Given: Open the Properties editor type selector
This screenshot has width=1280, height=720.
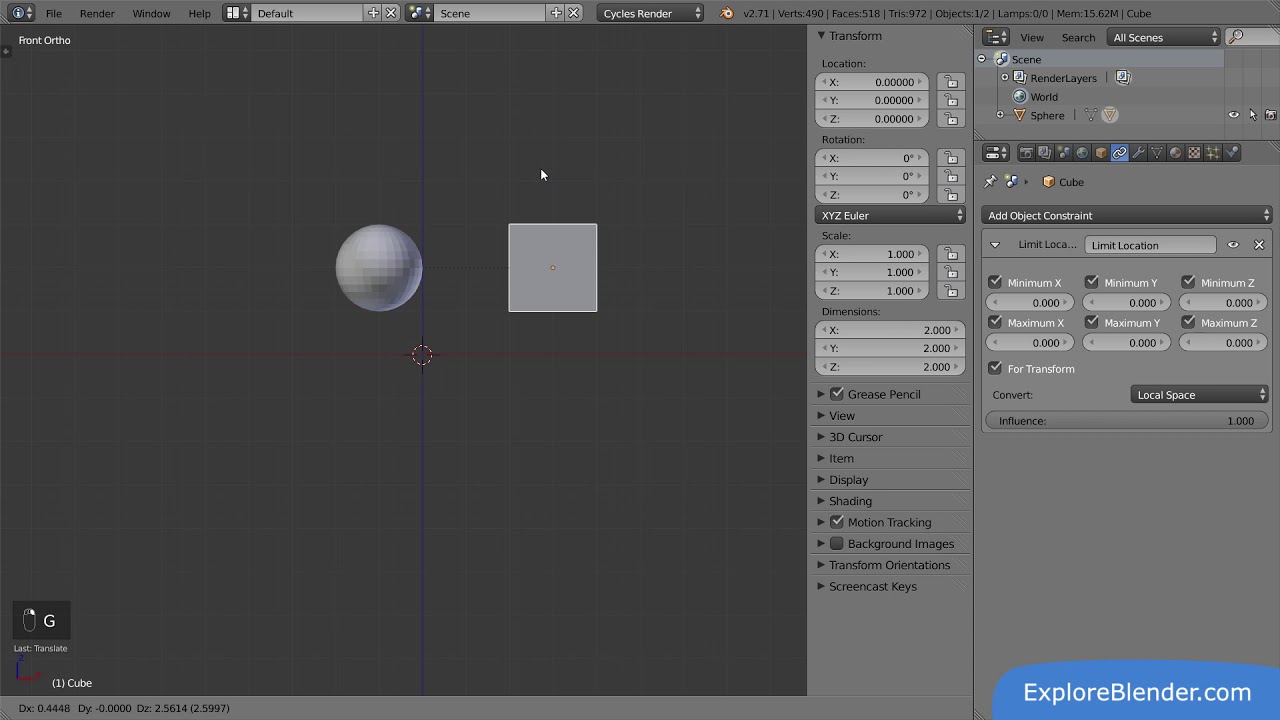Looking at the screenshot, I should tap(996, 153).
